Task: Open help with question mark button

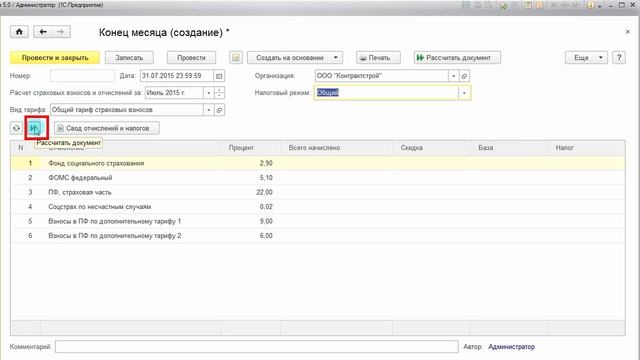Action: coord(619,58)
